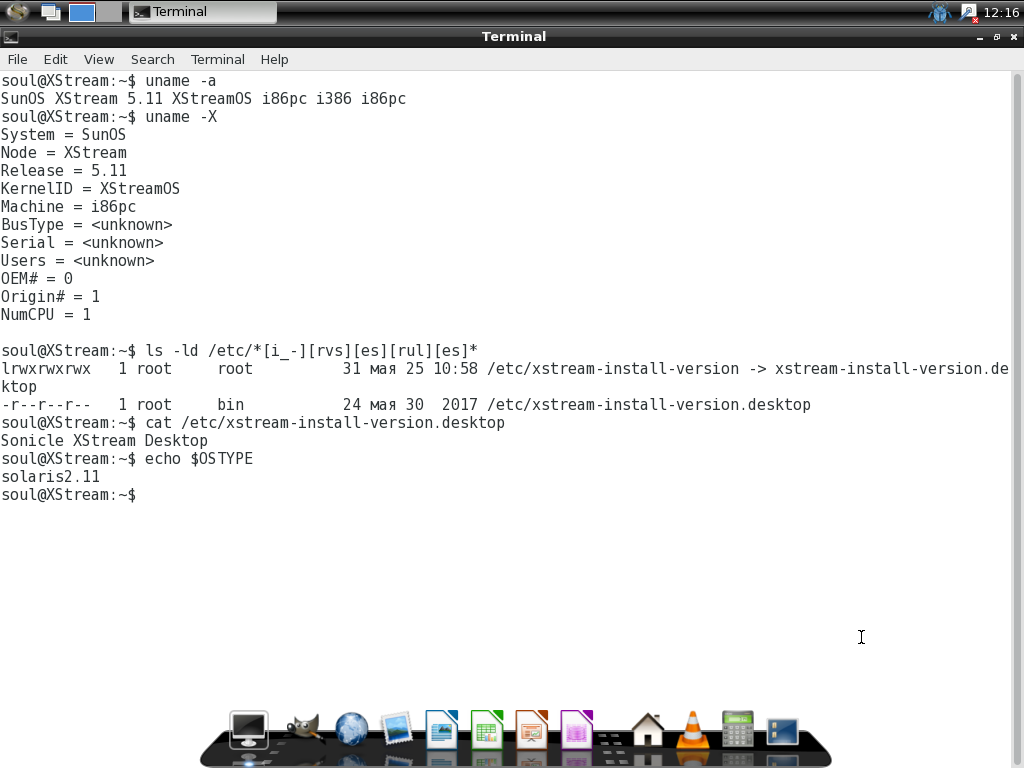Launch LibreOffice Calc from dock
The image size is (1024, 768).
[487, 729]
